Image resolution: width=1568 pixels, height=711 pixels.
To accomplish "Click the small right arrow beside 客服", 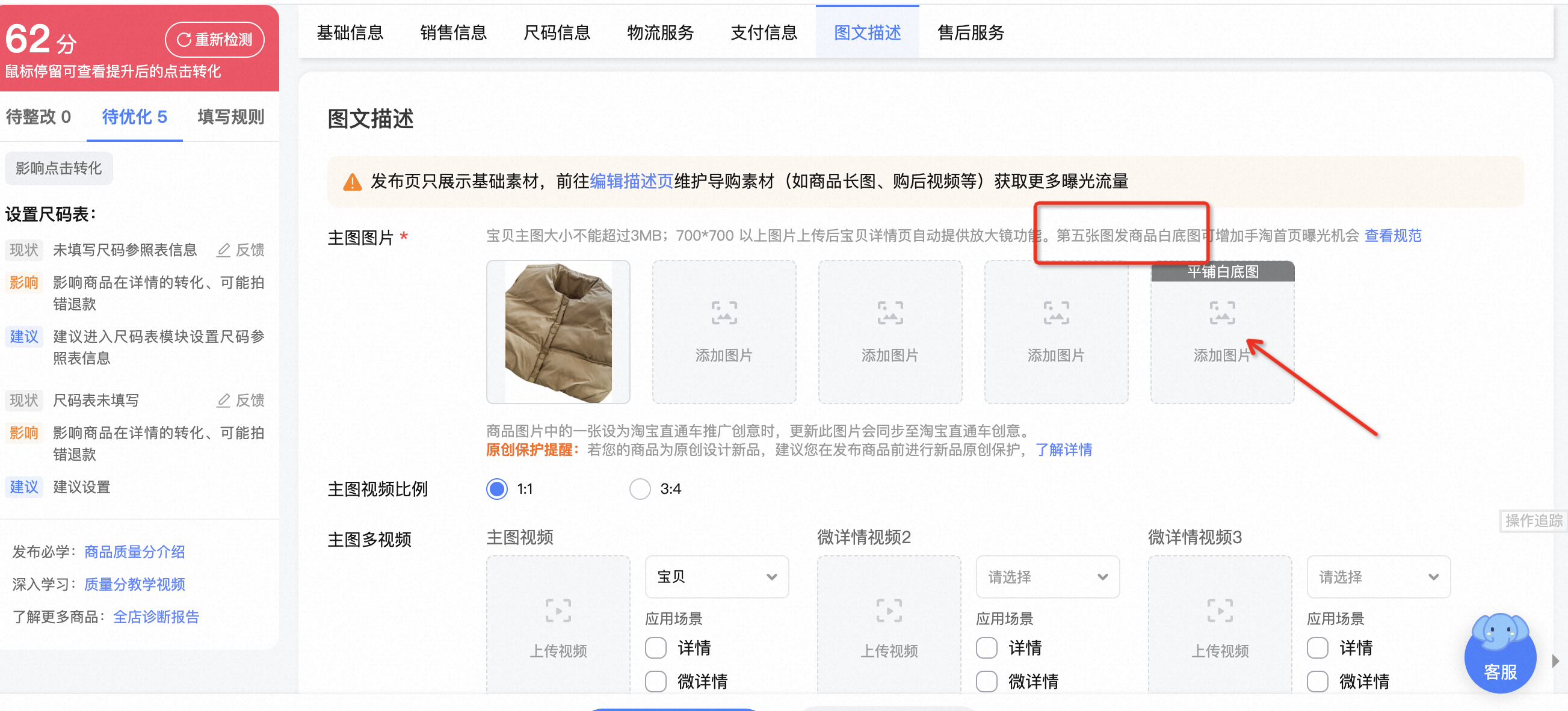I will 1555,660.
